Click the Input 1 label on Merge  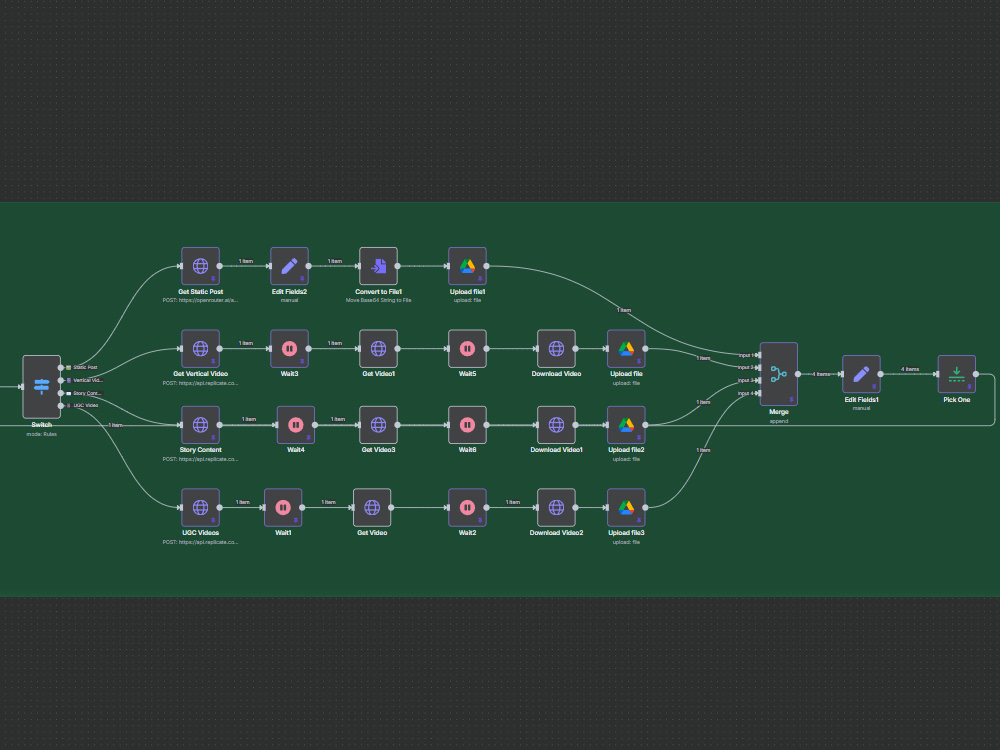coord(746,355)
